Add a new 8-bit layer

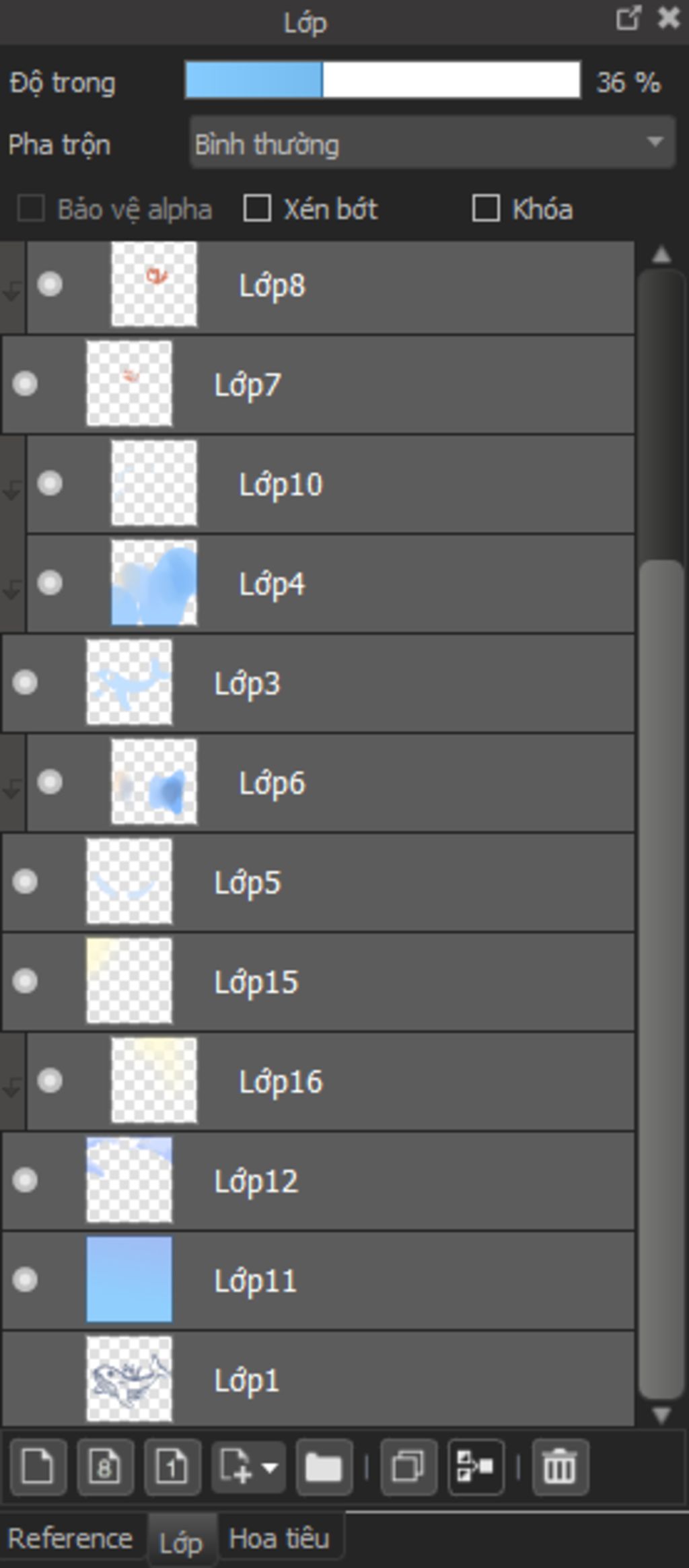click(x=105, y=1466)
